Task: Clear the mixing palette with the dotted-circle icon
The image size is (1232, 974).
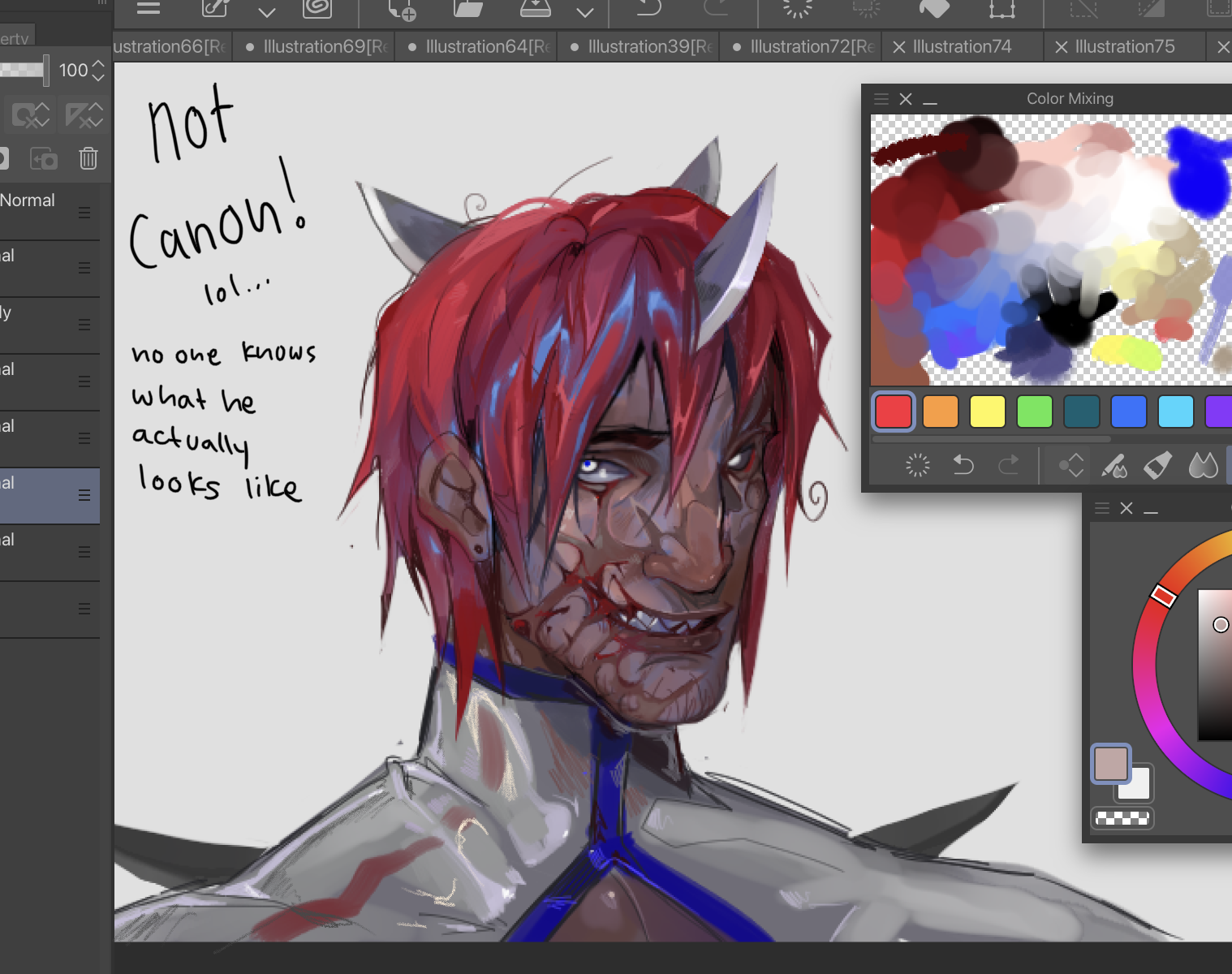Action: tap(918, 465)
